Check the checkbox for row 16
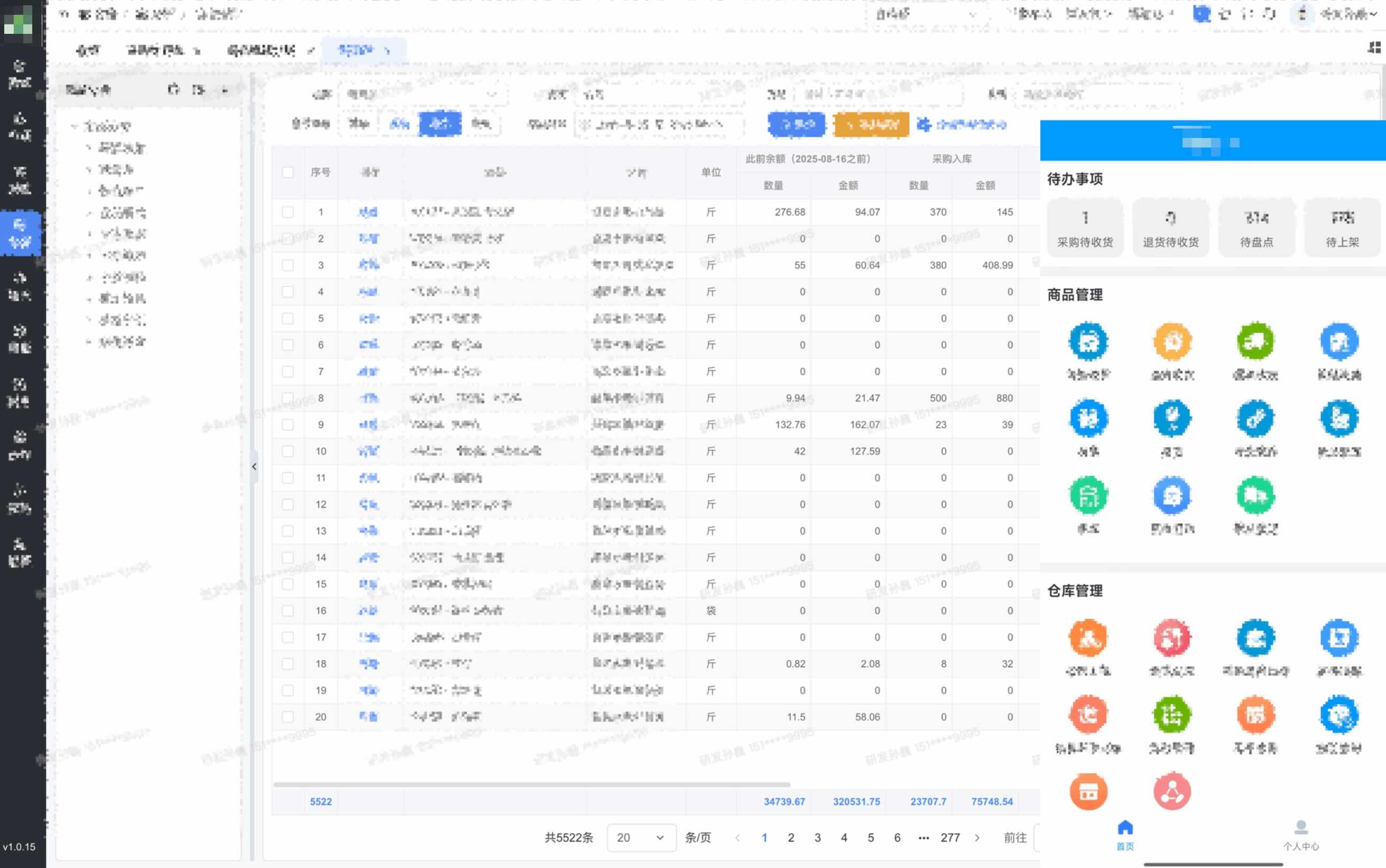Image resolution: width=1386 pixels, height=868 pixels. pyautogui.click(x=288, y=611)
